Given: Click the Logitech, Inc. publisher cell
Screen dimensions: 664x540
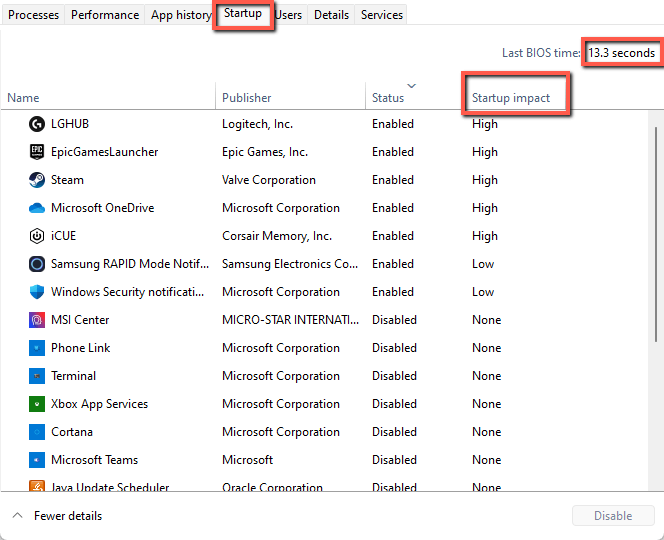Looking at the screenshot, I should 257,124.
